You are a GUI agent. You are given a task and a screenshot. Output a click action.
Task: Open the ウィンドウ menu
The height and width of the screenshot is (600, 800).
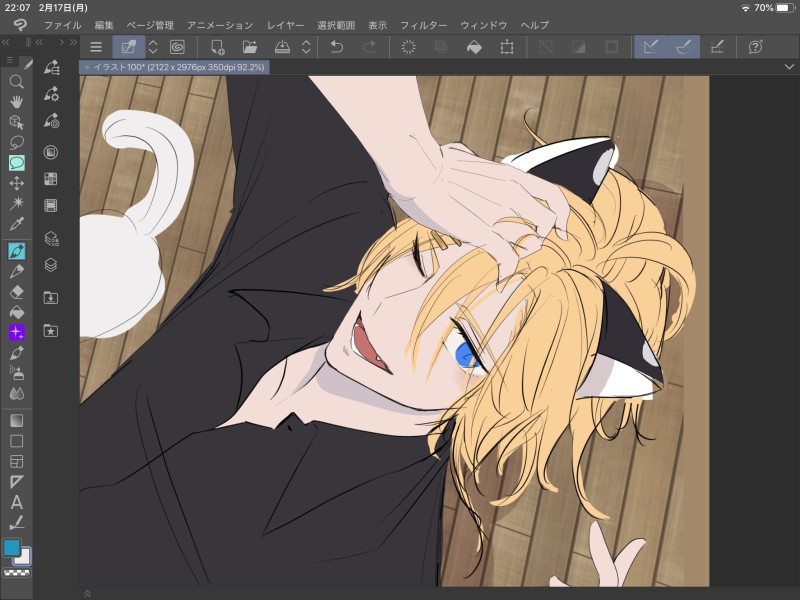484,25
